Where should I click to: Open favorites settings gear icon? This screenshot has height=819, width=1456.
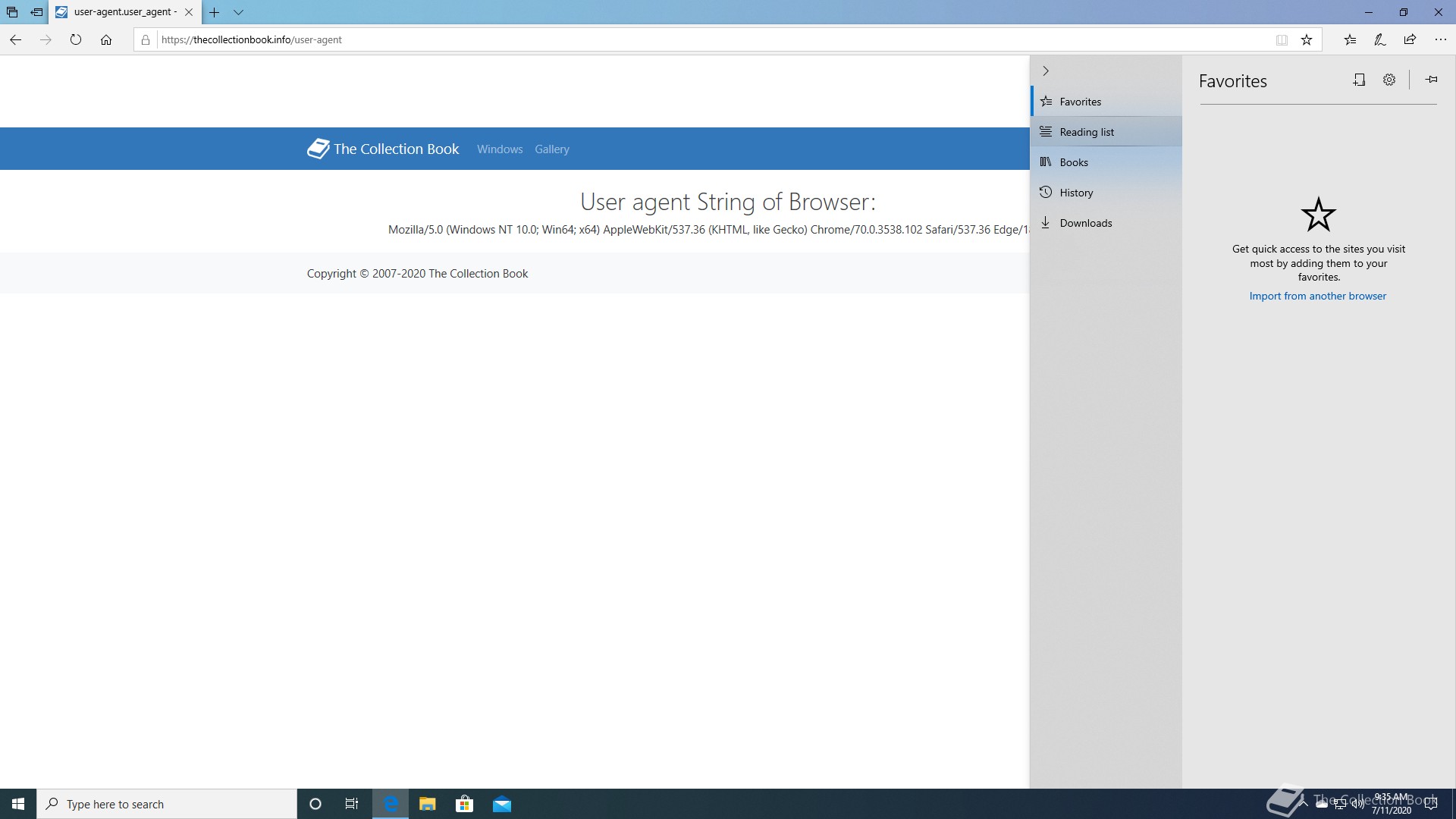click(x=1389, y=80)
